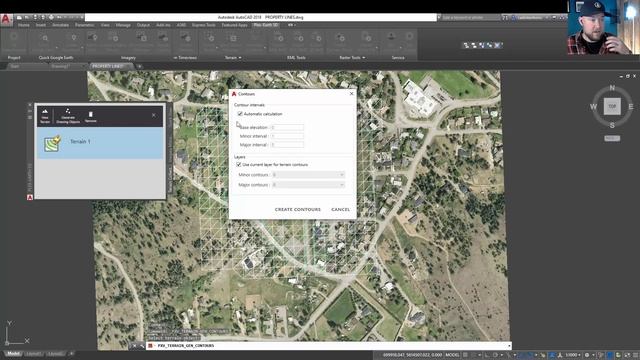This screenshot has width=640, height=360.
Task: Open the Featured Apps ribbon tab
Action: [x=235, y=25]
